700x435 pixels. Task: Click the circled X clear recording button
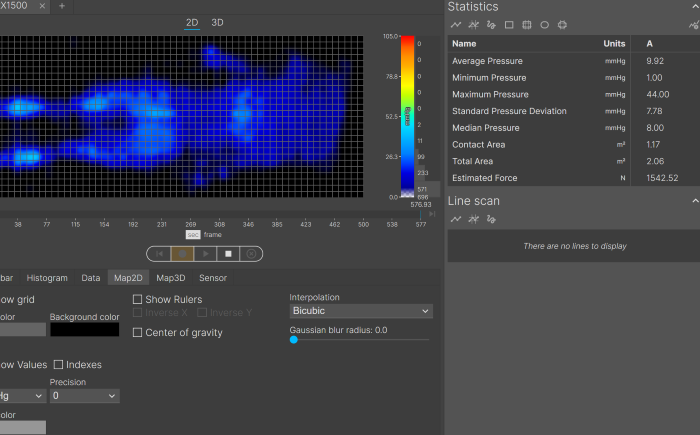click(x=251, y=254)
